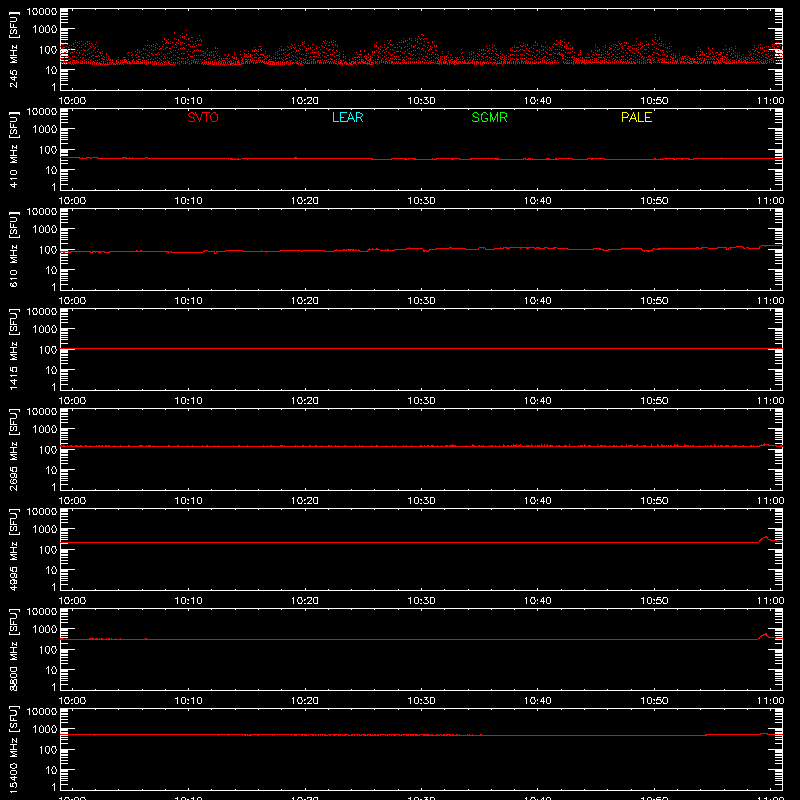
Task: Select the 15400 MHz [SFU] axis title
Action: point(13,749)
